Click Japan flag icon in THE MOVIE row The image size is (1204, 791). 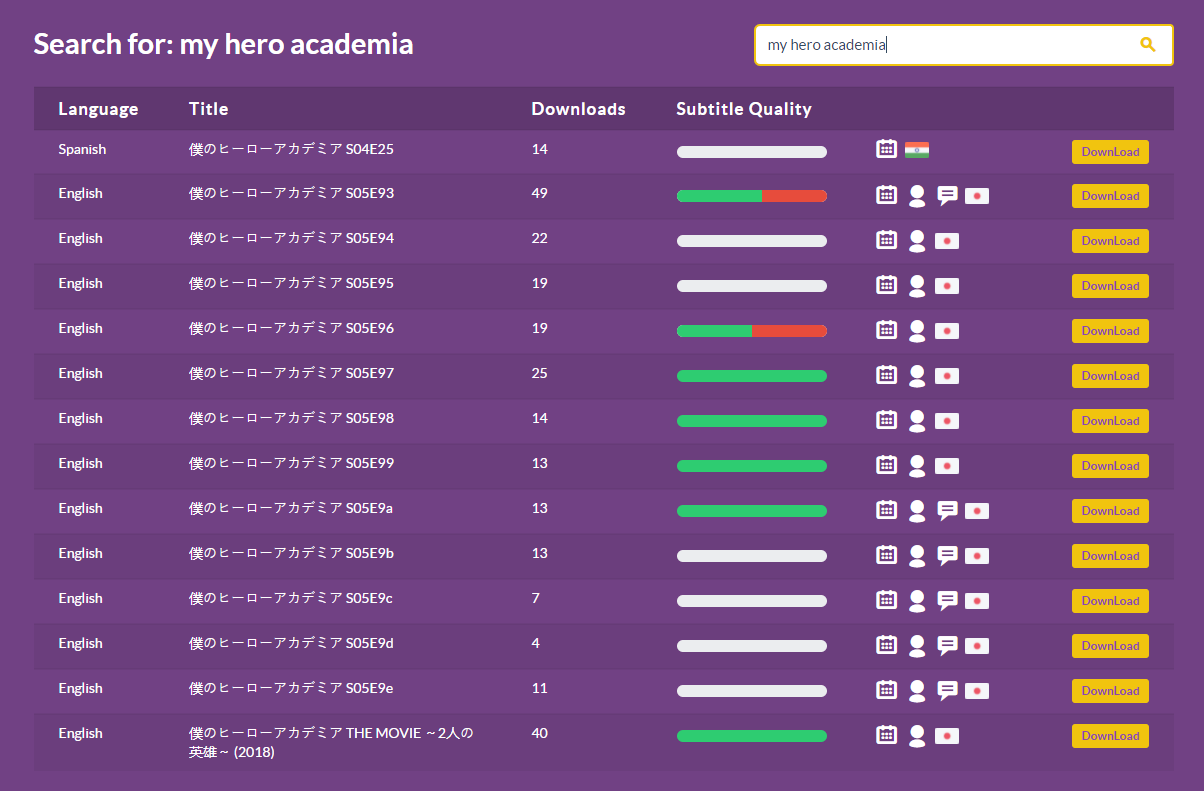[947, 736]
